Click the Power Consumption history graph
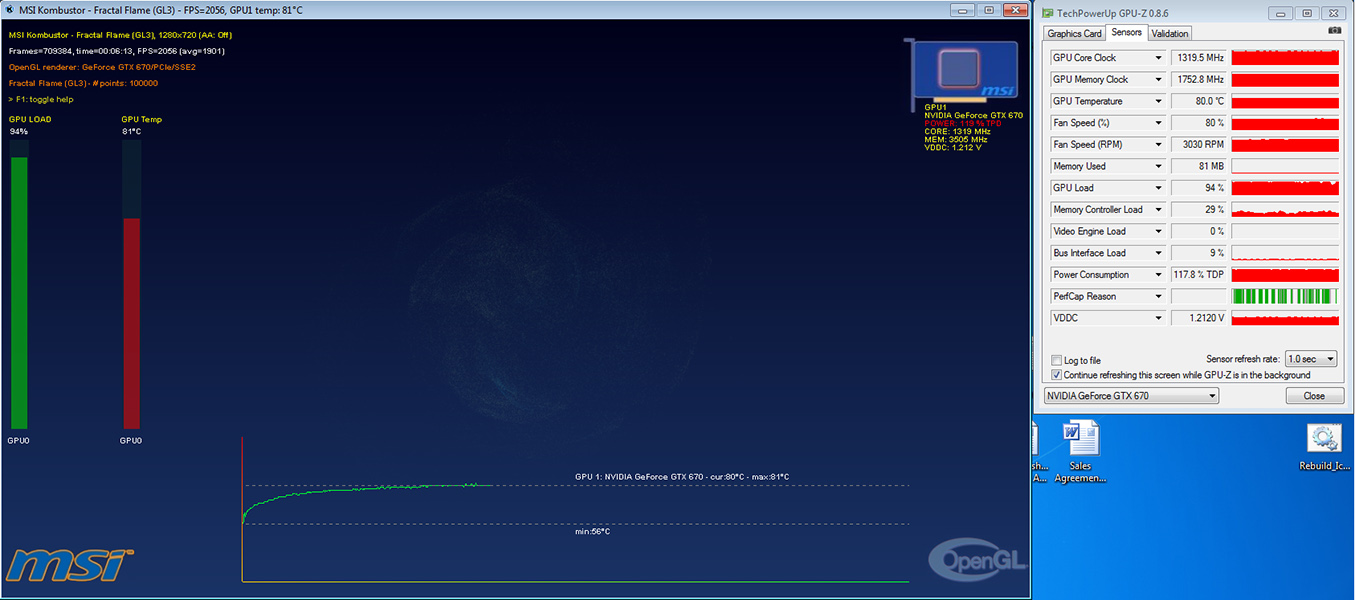The height and width of the screenshot is (600, 1355). click(1285, 275)
